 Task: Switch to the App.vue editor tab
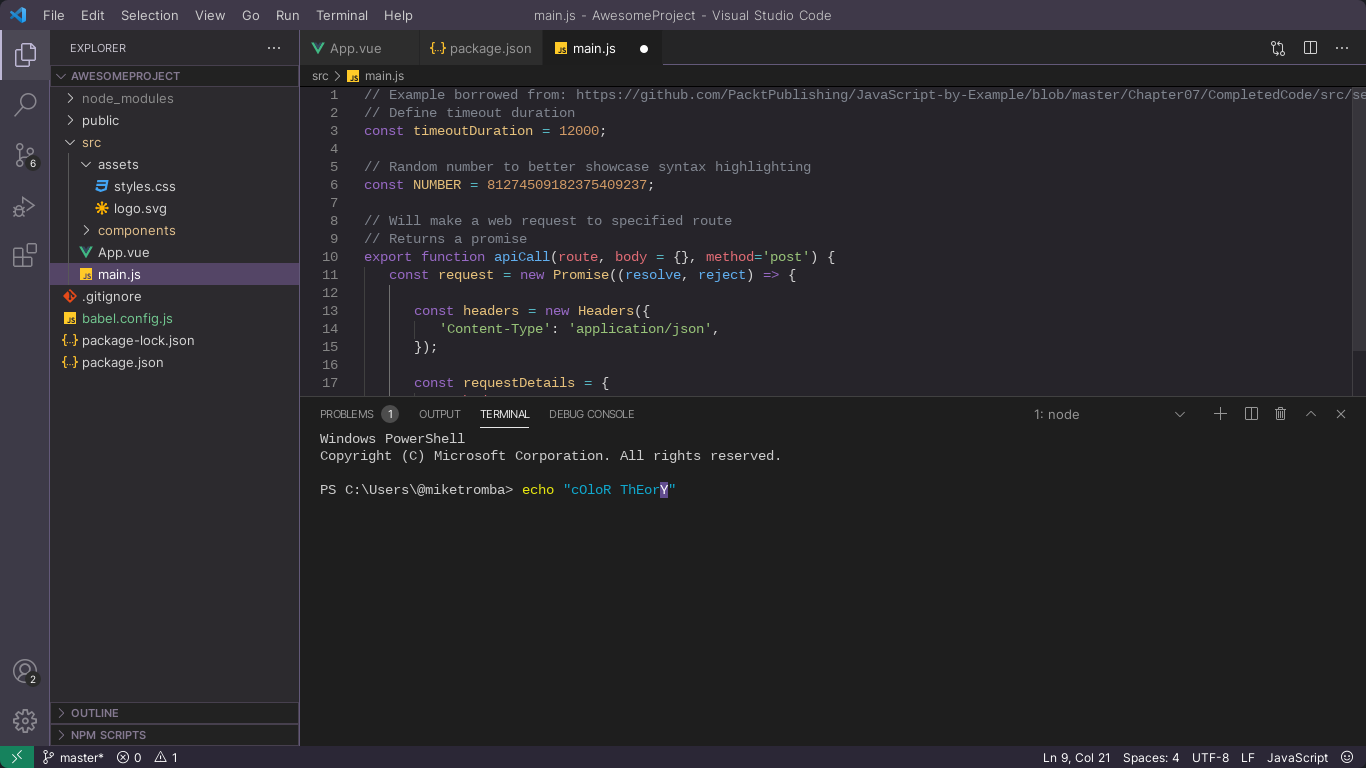[x=360, y=48]
